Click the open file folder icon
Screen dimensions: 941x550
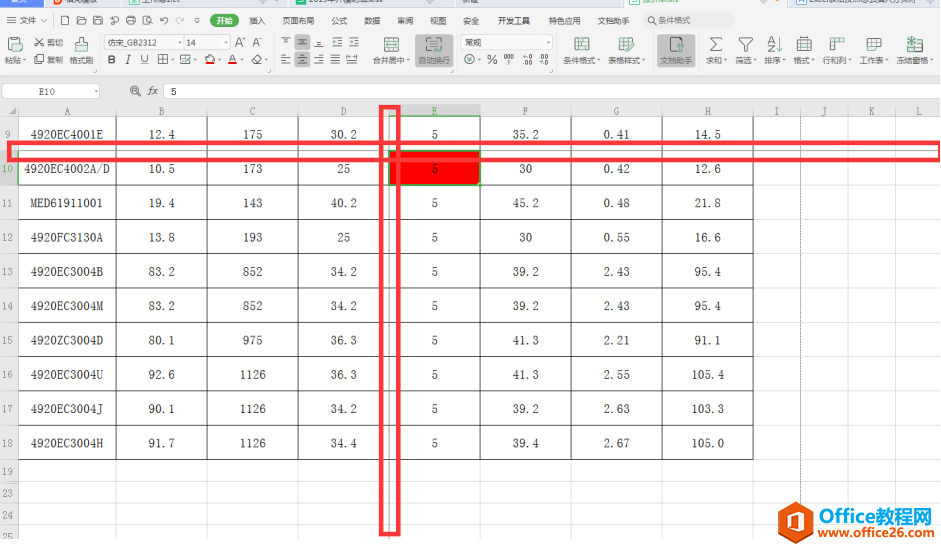(82, 20)
